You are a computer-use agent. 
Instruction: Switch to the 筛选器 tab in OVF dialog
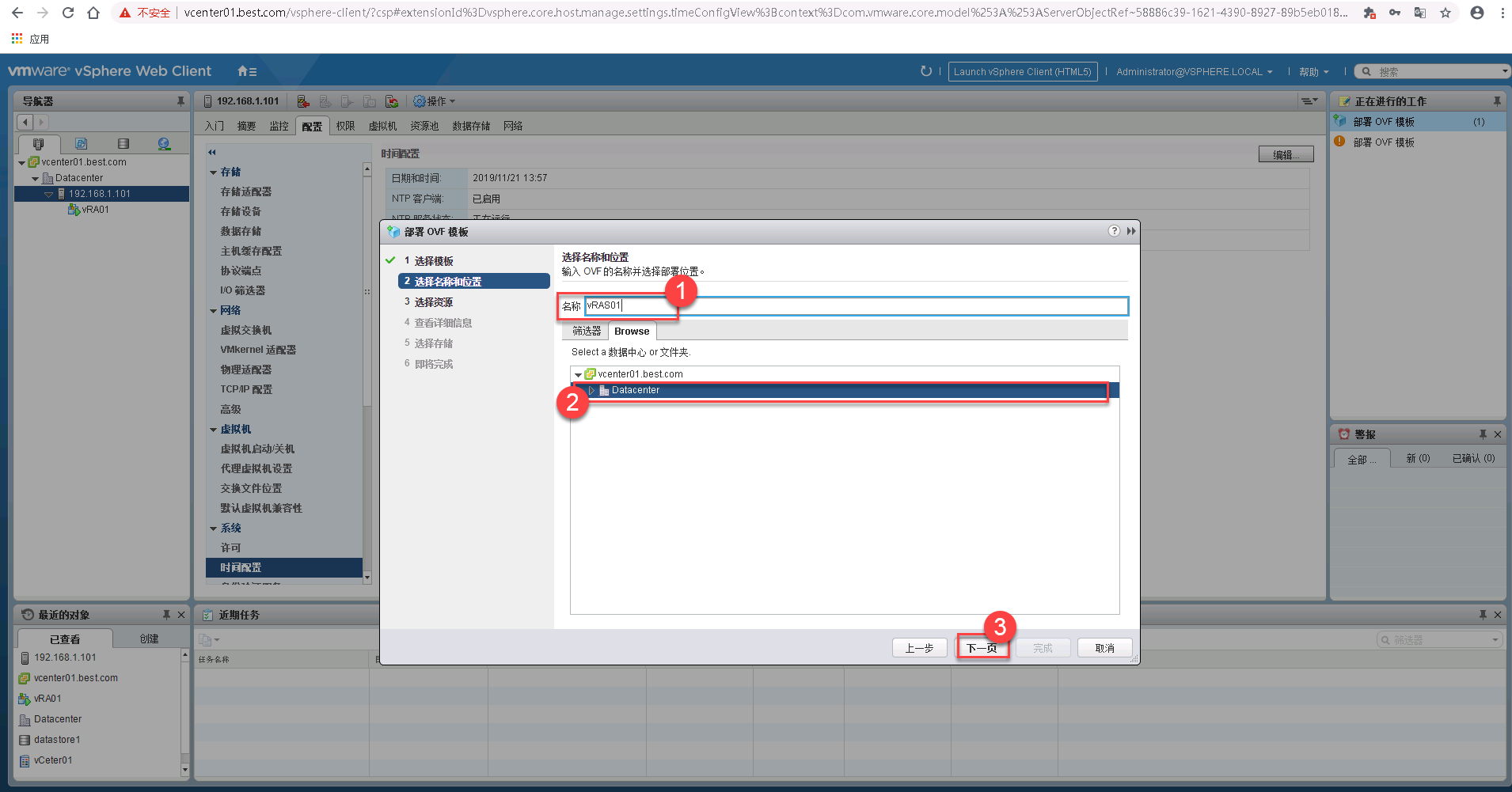587,332
